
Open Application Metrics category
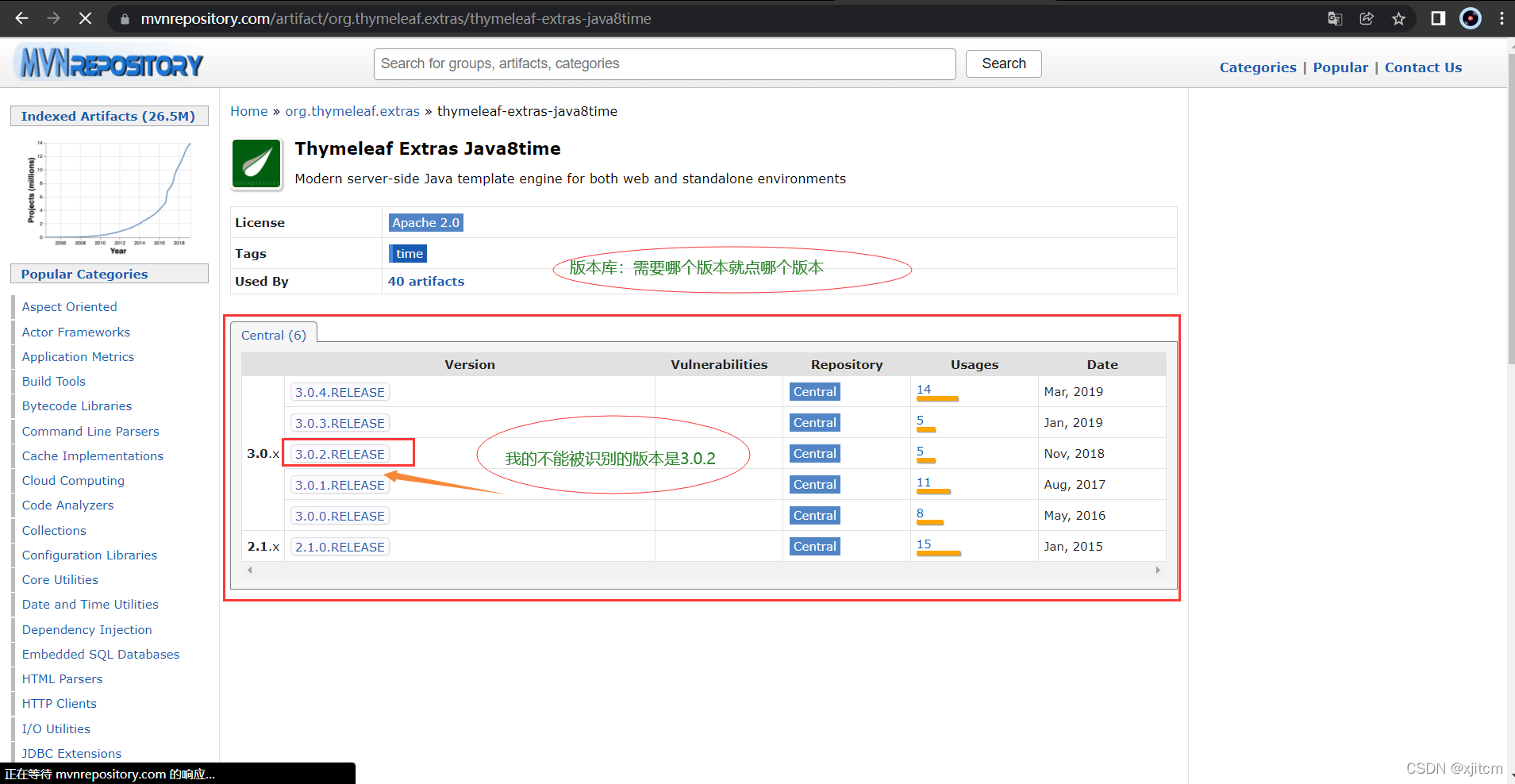(78, 356)
